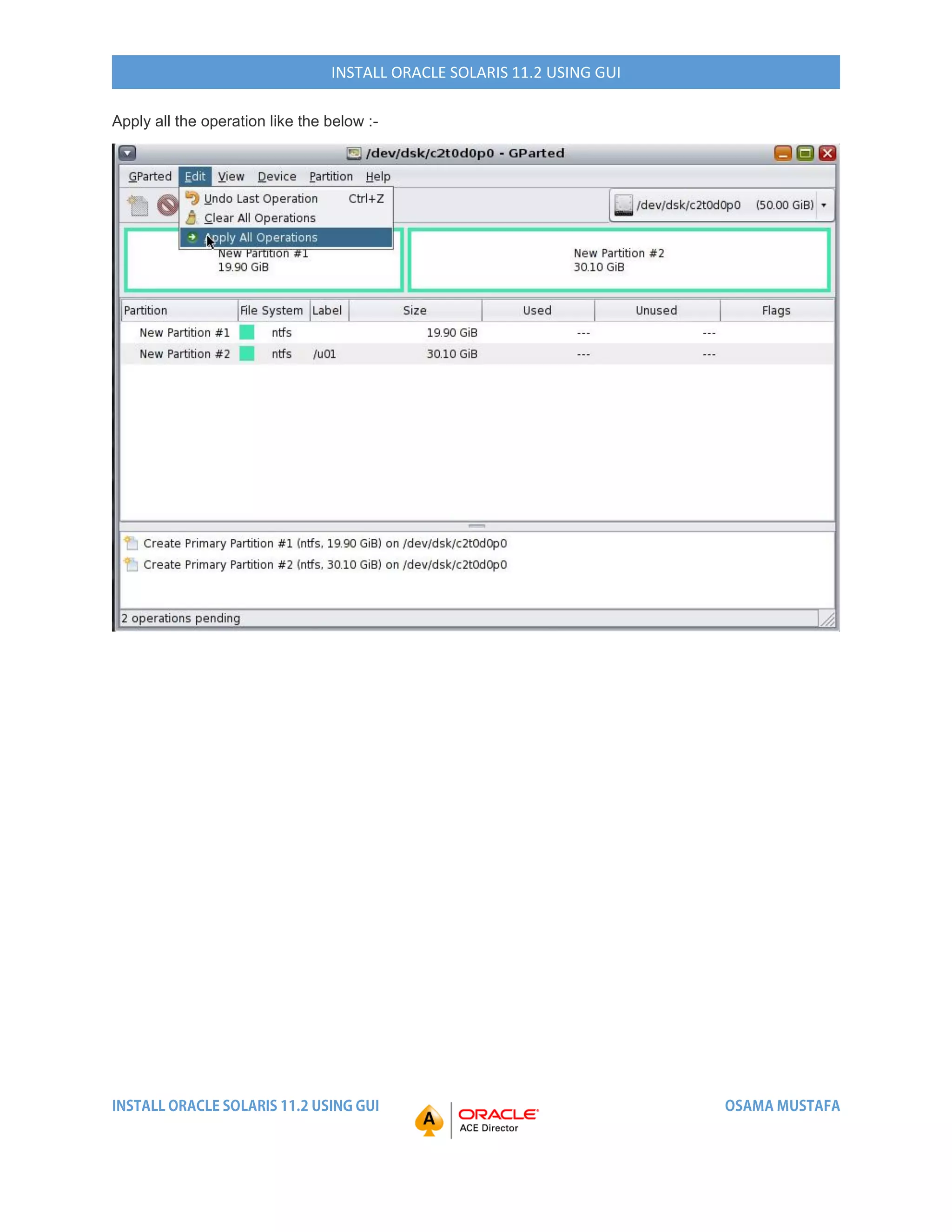952x1232 pixels.
Task: Click the 2 operations pending status text
Action: (181, 618)
